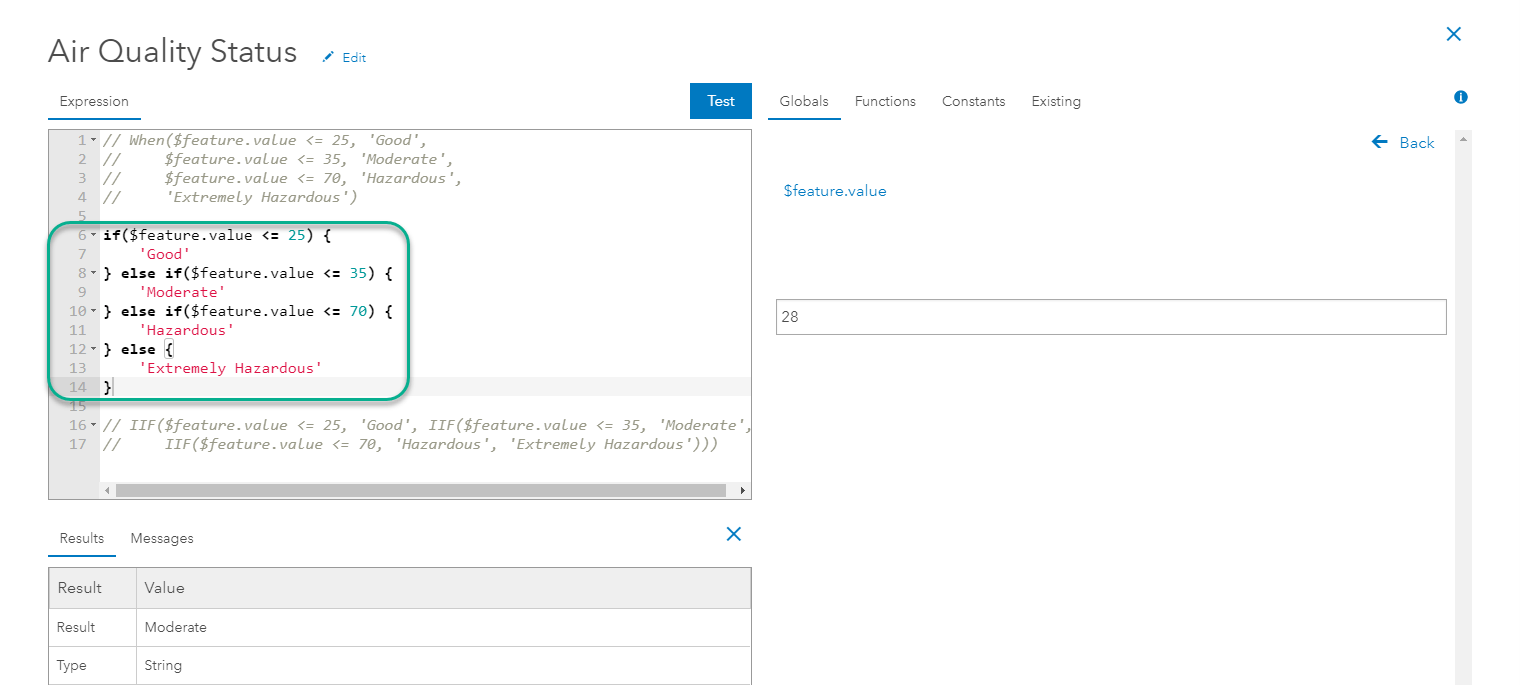Click the test value input field containing 28
This screenshot has height=685, width=1520.
click(x=1111, y=317)
